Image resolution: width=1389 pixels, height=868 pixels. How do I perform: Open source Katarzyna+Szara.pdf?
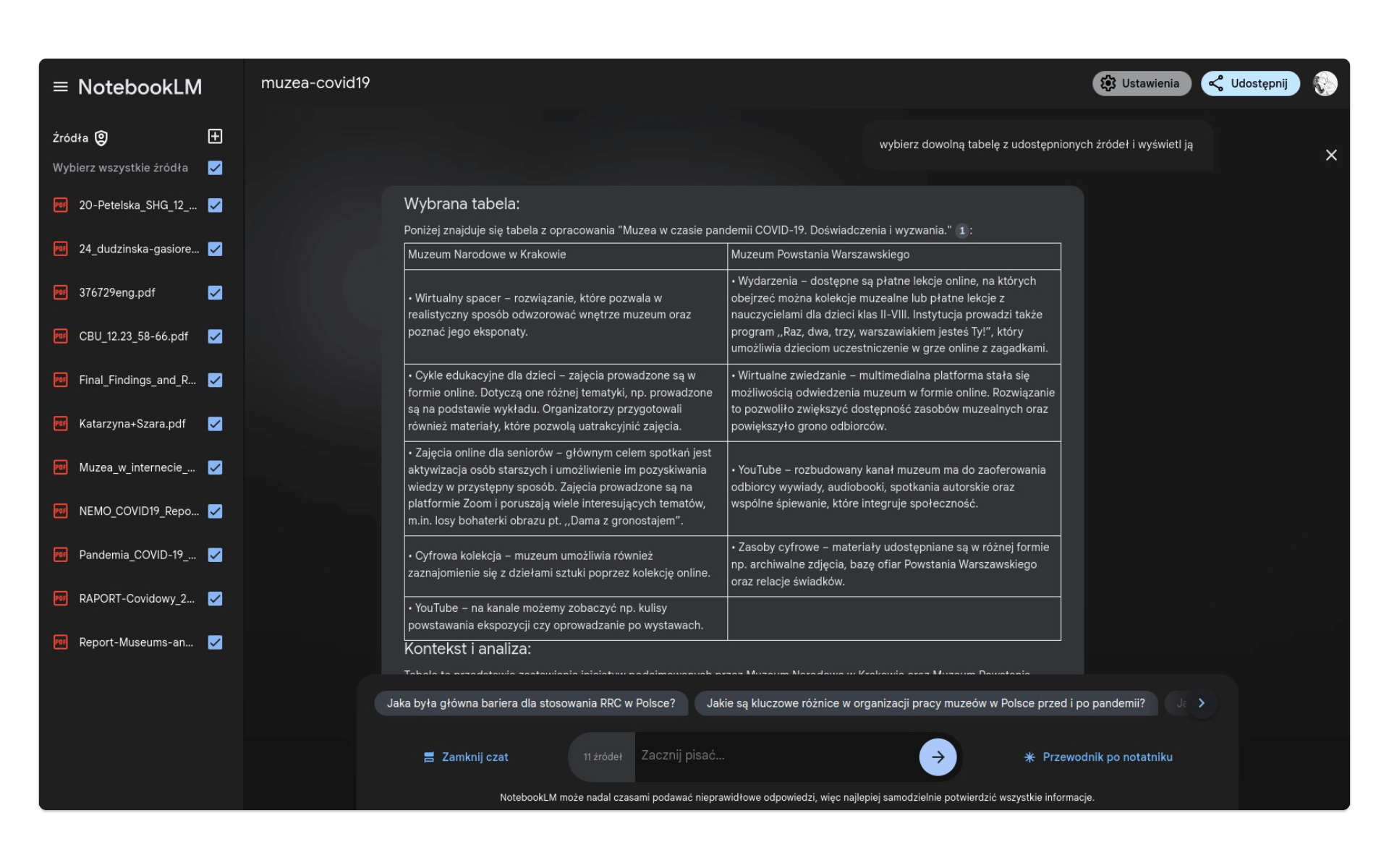132,424
